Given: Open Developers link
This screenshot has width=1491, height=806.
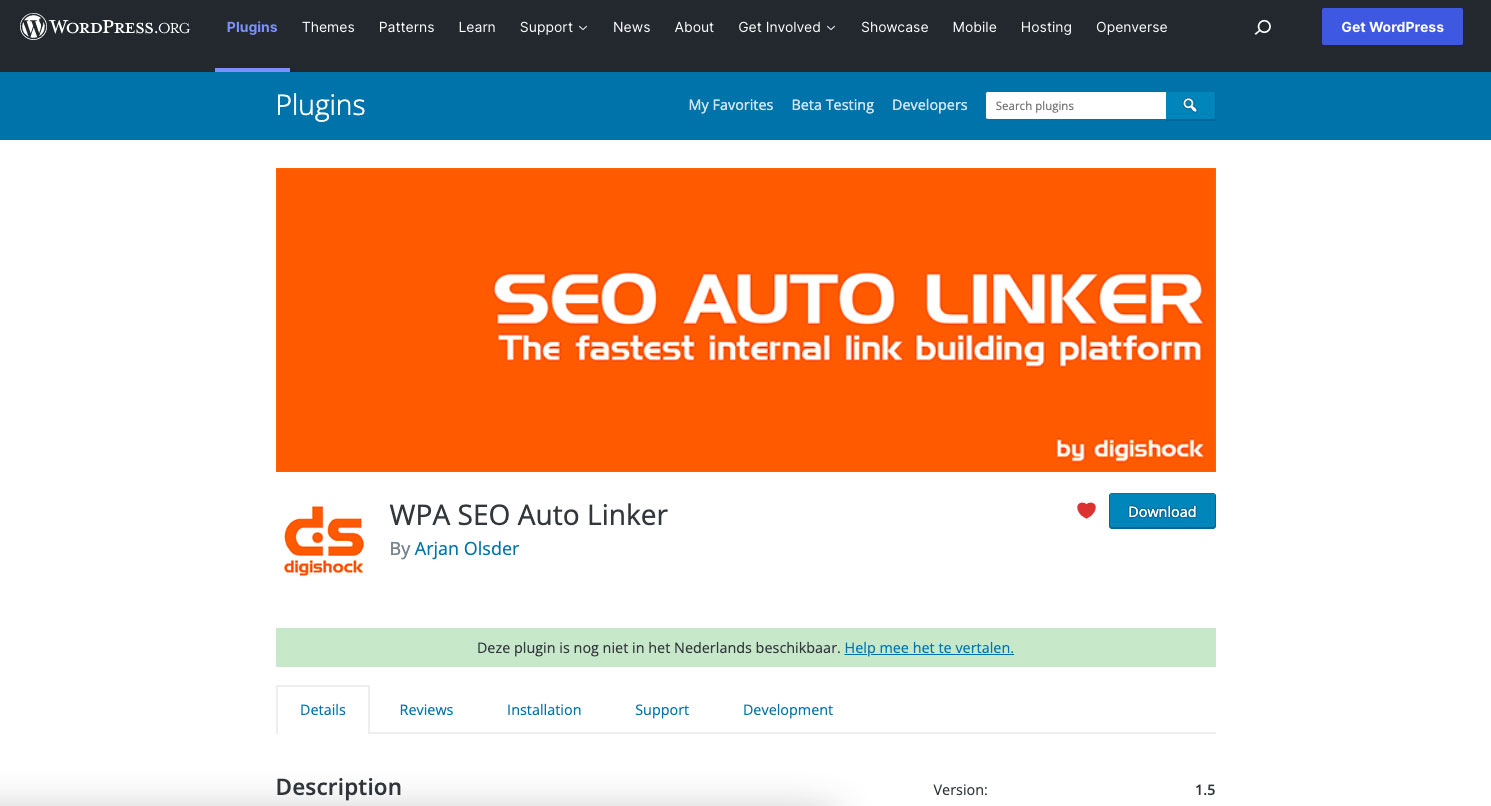Looking at the screenshot, I should tap(930, 105).
